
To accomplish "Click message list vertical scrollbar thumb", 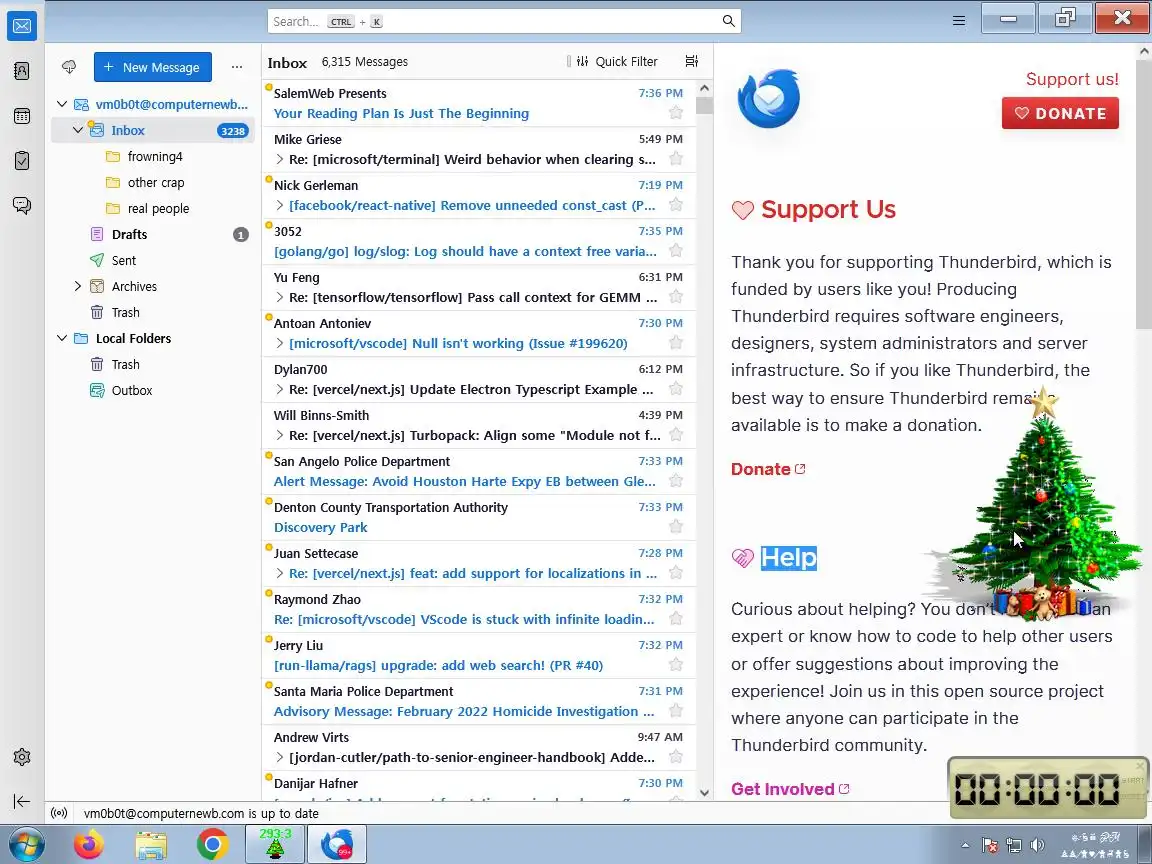I will (704, 106).
